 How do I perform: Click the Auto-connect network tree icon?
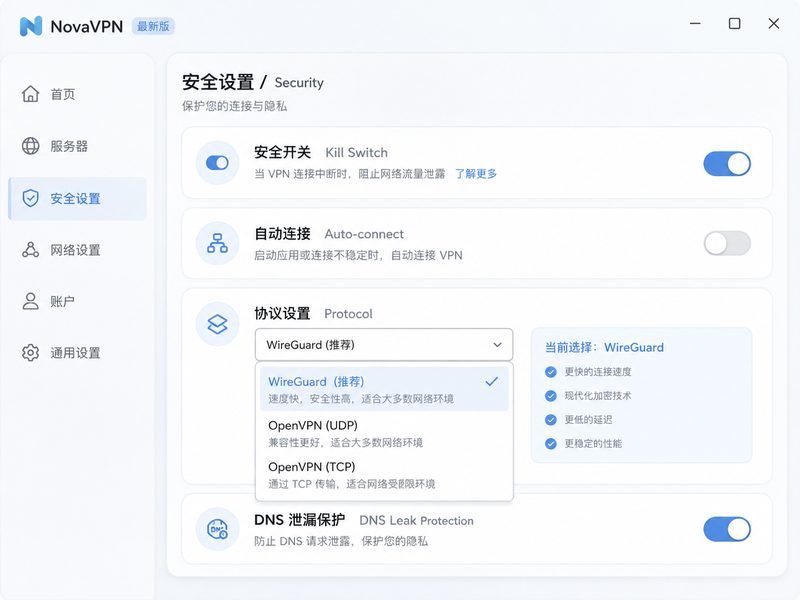(217, 243)
